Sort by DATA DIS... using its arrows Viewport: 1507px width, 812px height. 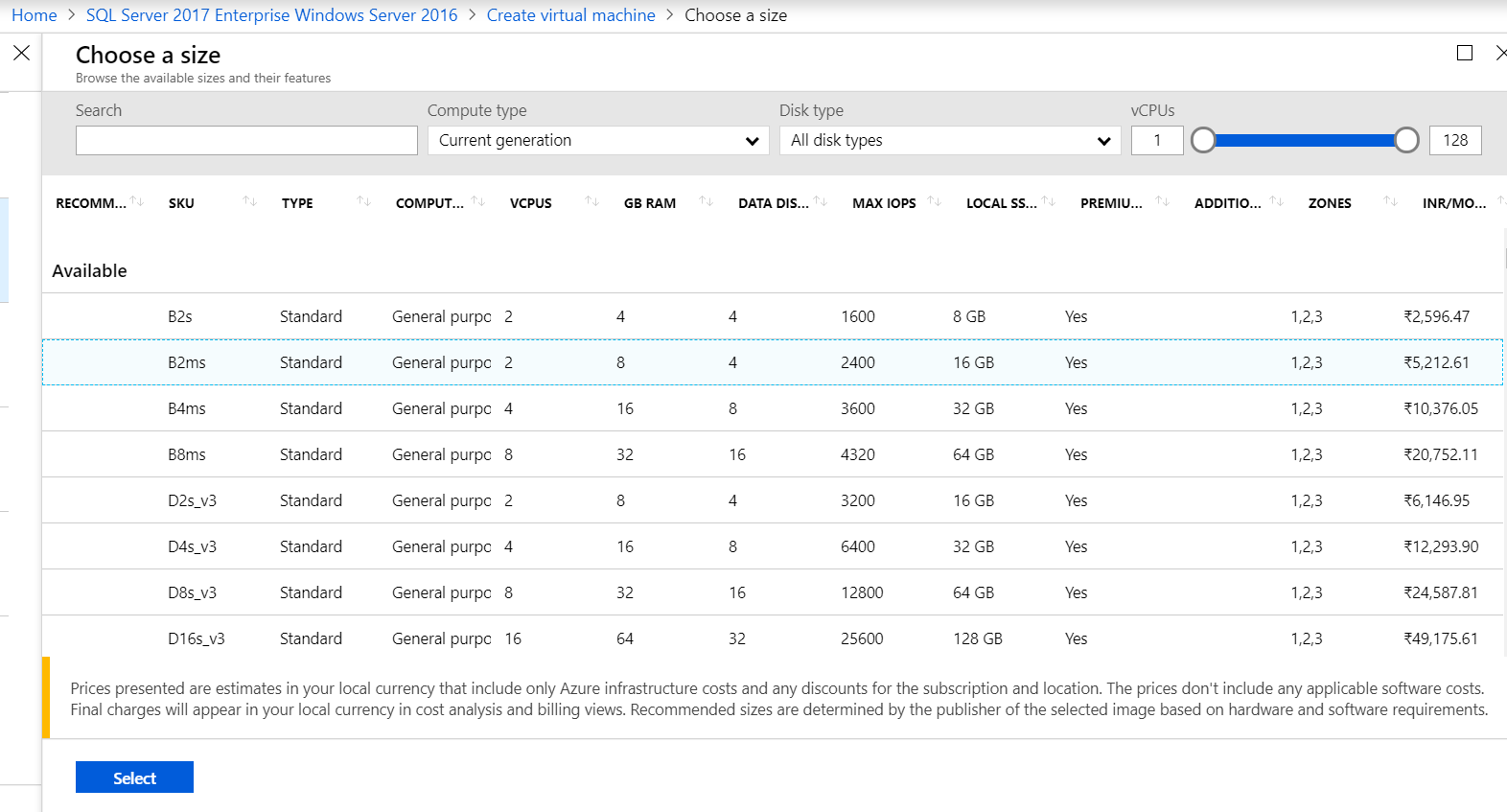coord(821,201)
